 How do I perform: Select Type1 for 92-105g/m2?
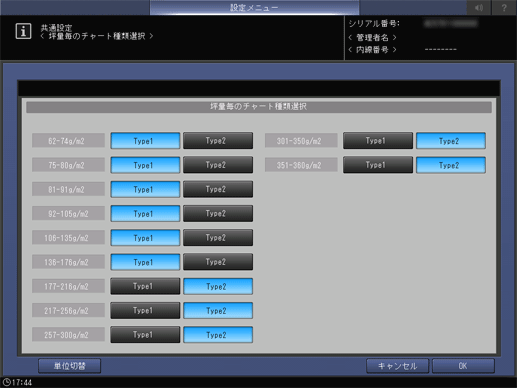click(145, 214)
